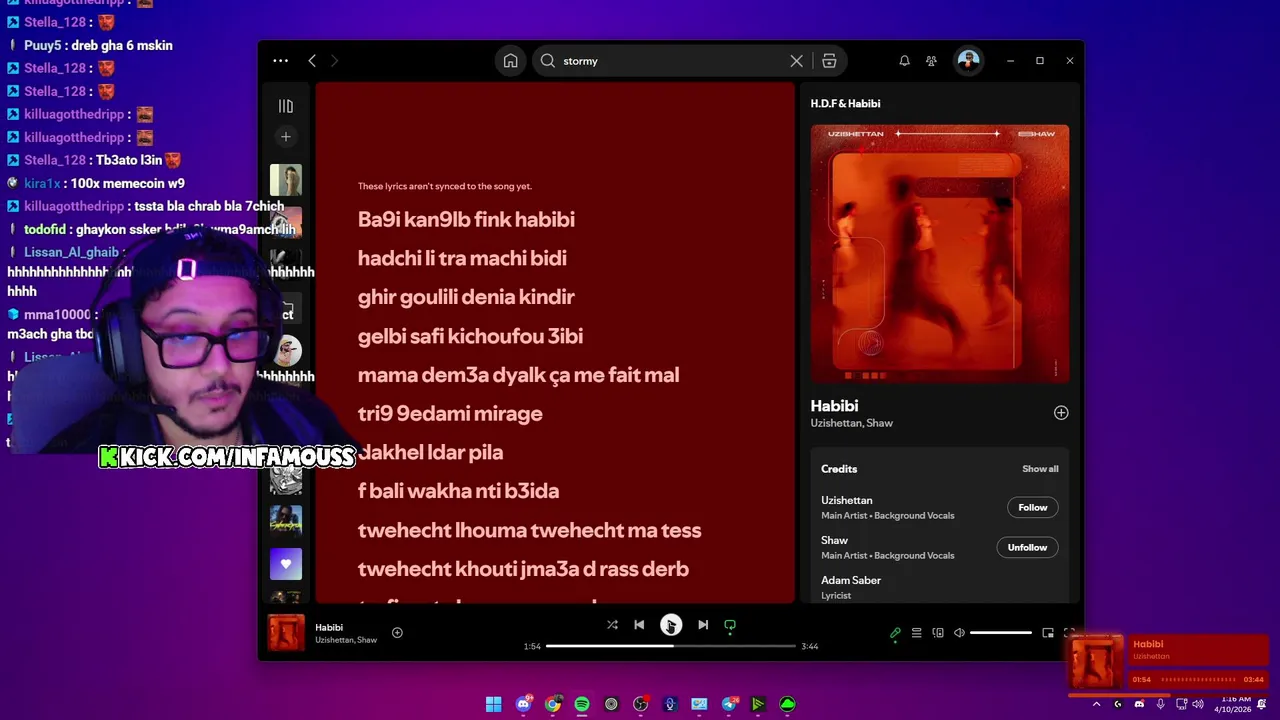Clear the "stormy" search text

point(796,61)
